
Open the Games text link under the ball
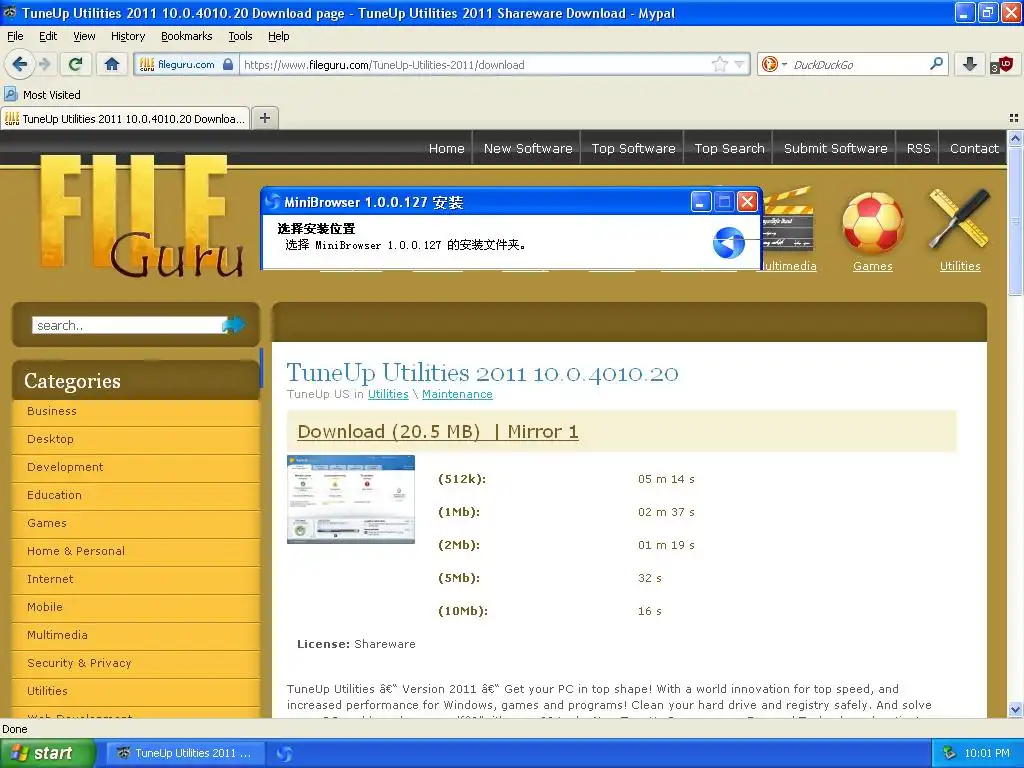(x=872, y=266)
